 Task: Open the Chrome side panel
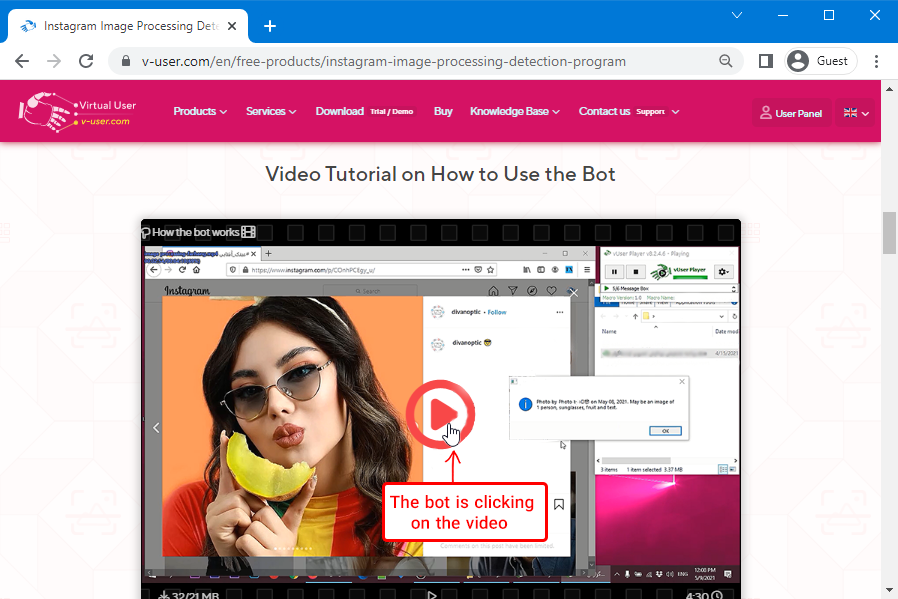click(766, 61)
